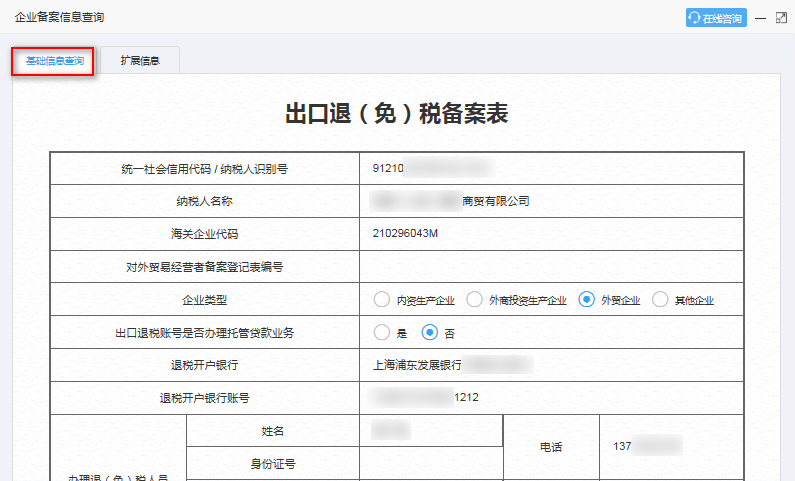This screenshot has height=481, width=795.
Task: Open the 在线咨询 online consultation button
Action: point(716,18)
